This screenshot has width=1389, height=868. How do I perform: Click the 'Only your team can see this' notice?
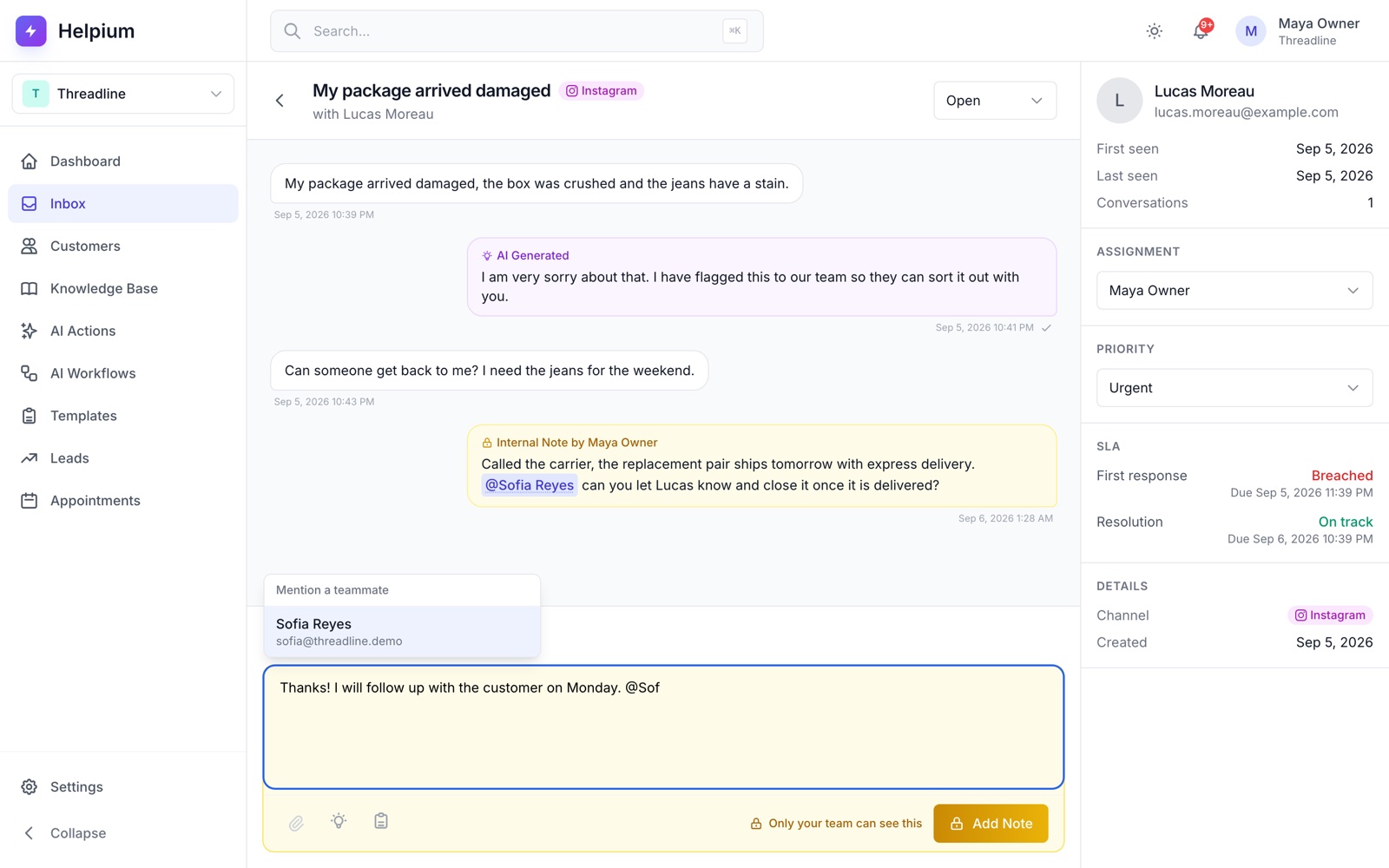[x=836, y=824]
